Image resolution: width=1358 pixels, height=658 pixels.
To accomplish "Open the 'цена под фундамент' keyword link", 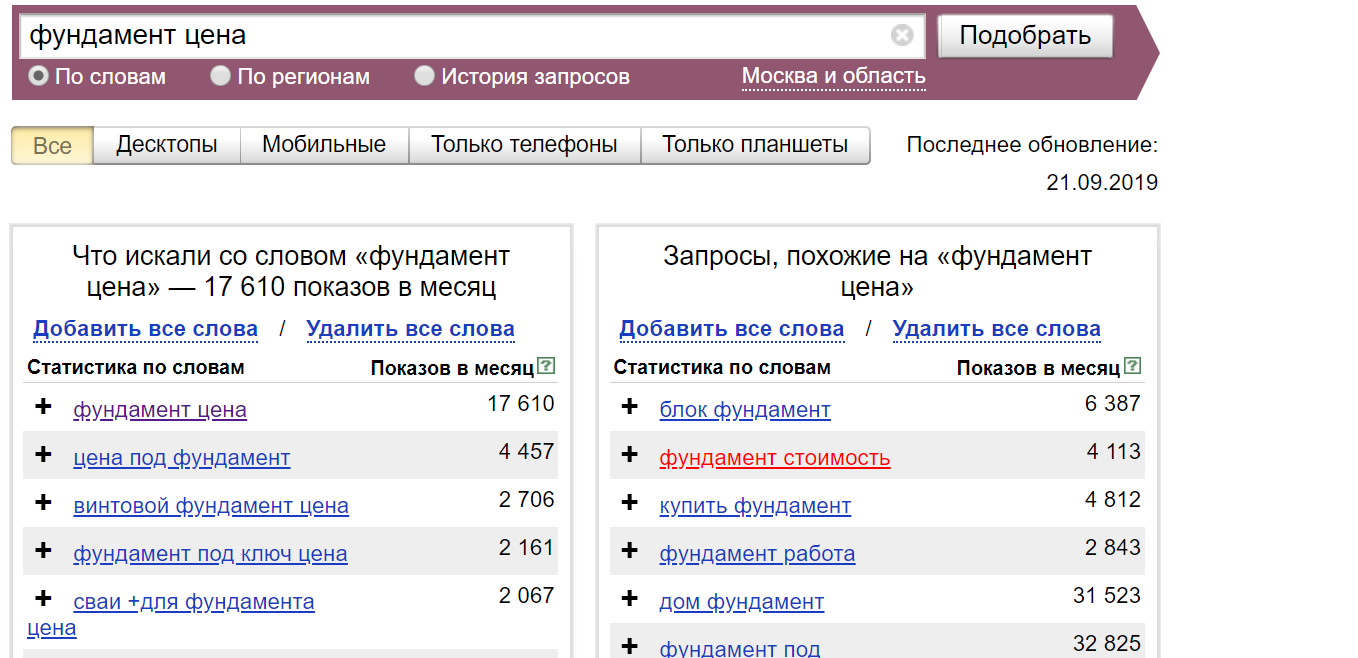I will (182, 458).
